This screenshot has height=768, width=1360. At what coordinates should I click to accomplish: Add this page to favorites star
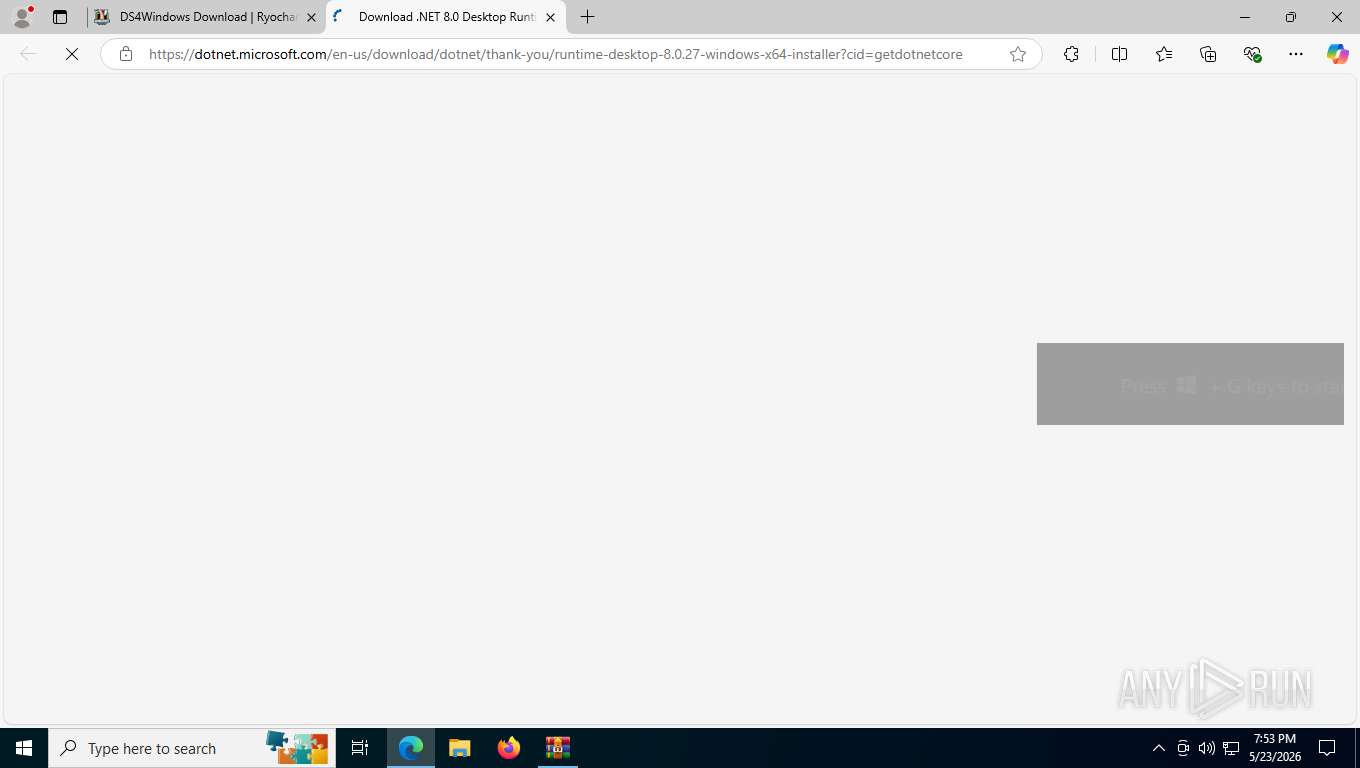tap(1018, 54)
